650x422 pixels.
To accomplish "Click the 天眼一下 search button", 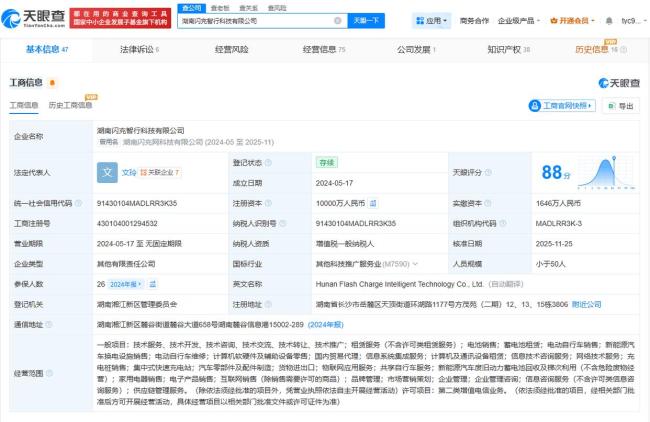I will pos(366,21).
